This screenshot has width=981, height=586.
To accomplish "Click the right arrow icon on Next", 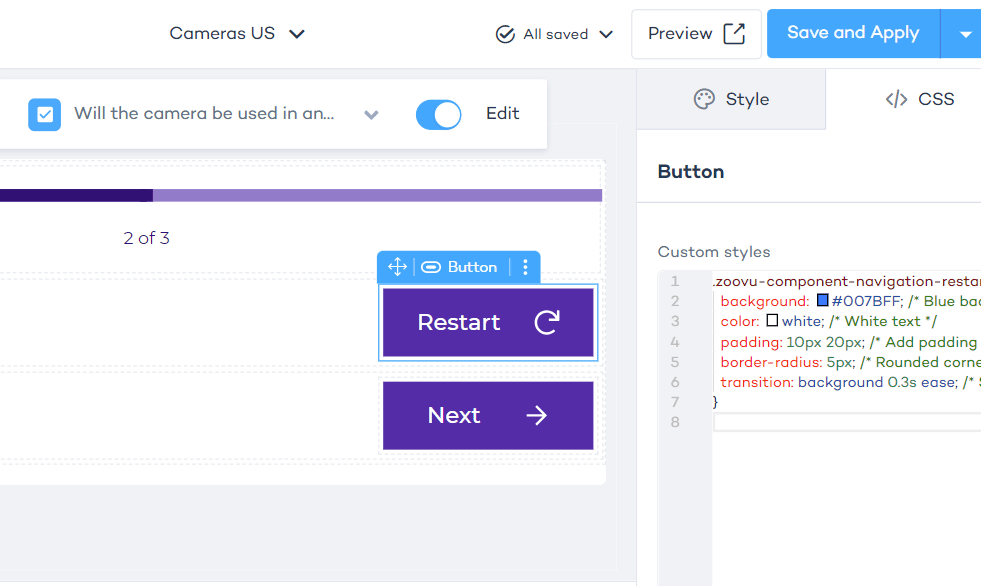I will 537,415.
